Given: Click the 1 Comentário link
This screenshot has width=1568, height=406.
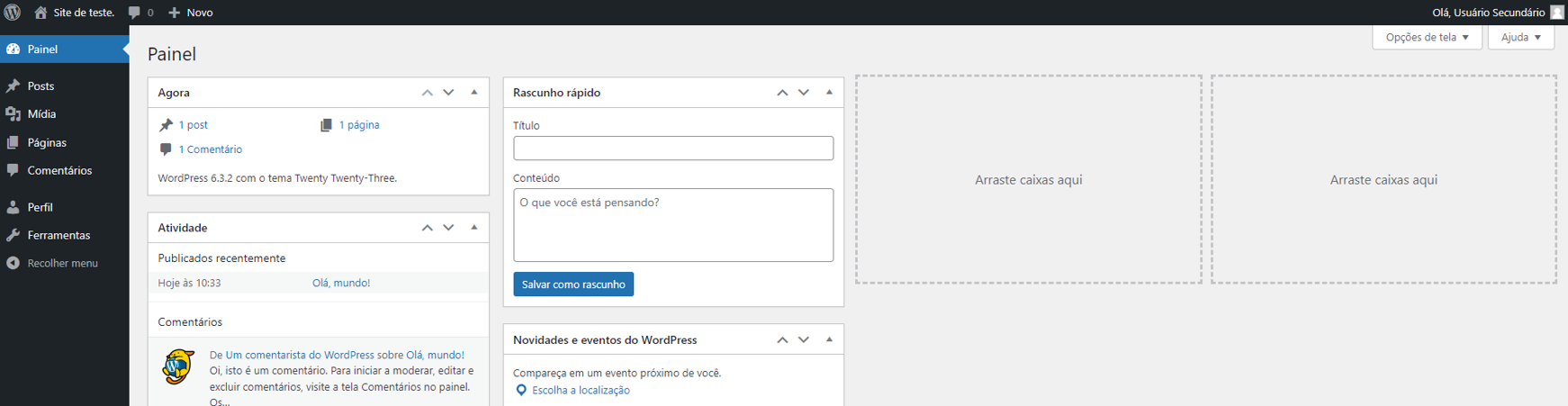Looking at the screenshot, I should tap(210, 149).
